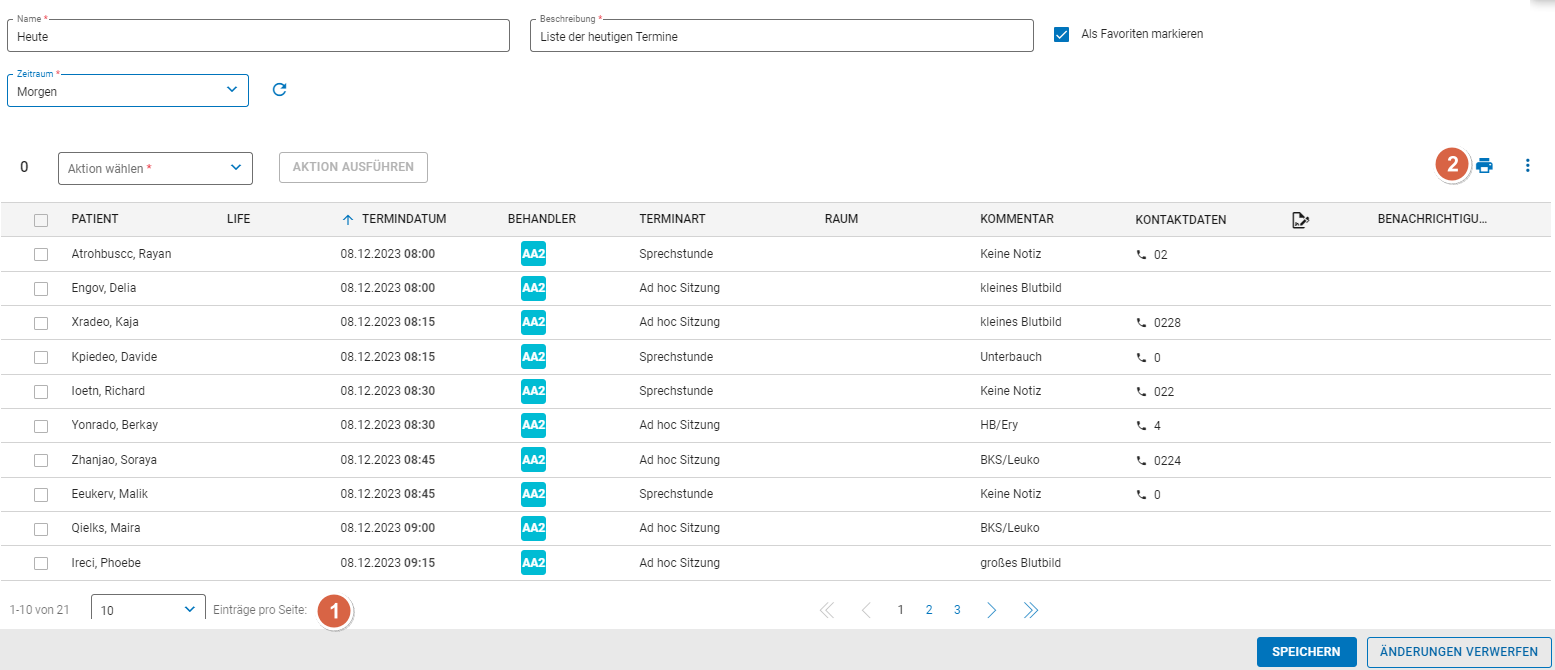Image resolution: width=1555 pixels, height=670 pixels.
Task: Open the entries per page dropdown
Action: (x=148, y=609)
